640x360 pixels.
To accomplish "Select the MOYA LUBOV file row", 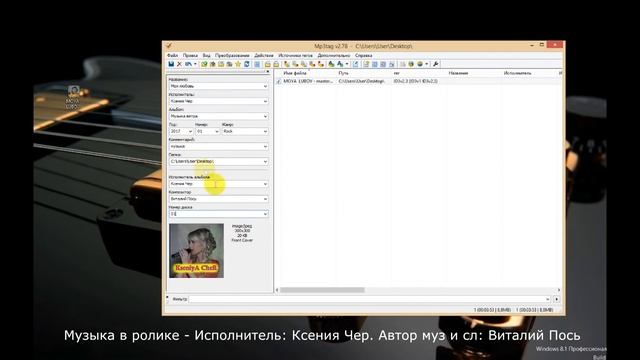I will [418, 81].
